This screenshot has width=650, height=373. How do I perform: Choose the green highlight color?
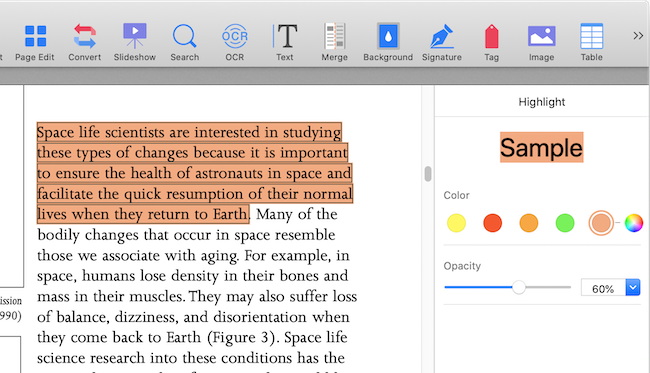pos(565,223)
